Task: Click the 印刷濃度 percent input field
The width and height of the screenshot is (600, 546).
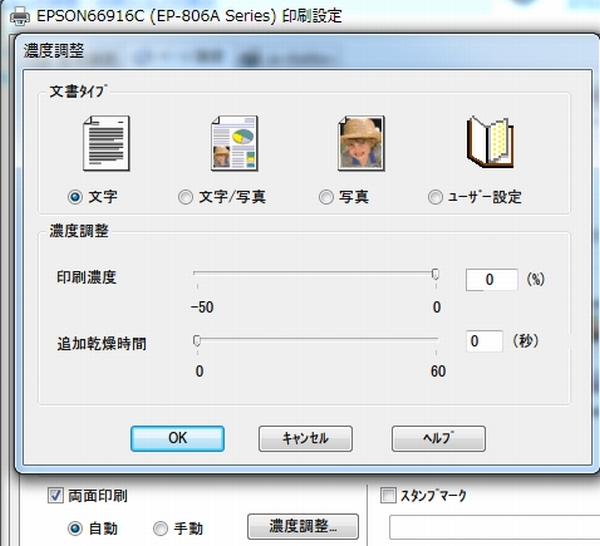Action: (x=492, y=279)
